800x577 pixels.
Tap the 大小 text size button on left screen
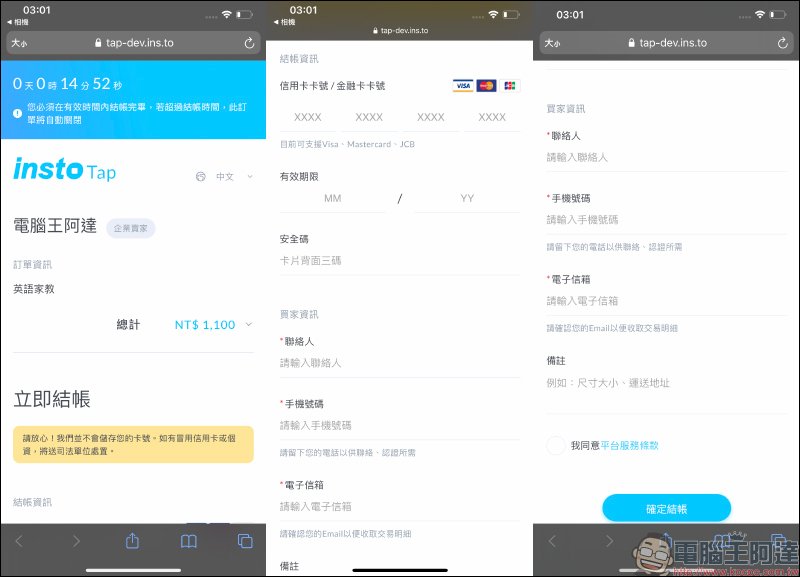[x=19, y=43]
